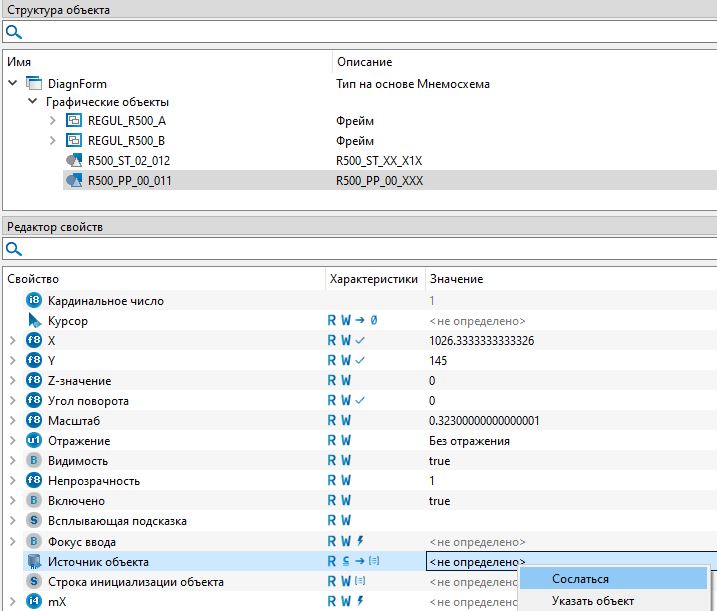The width and height of the screenshot is (717, 611).
Task: Click the search icon in Редактор свойств
Action: [14, 249]
